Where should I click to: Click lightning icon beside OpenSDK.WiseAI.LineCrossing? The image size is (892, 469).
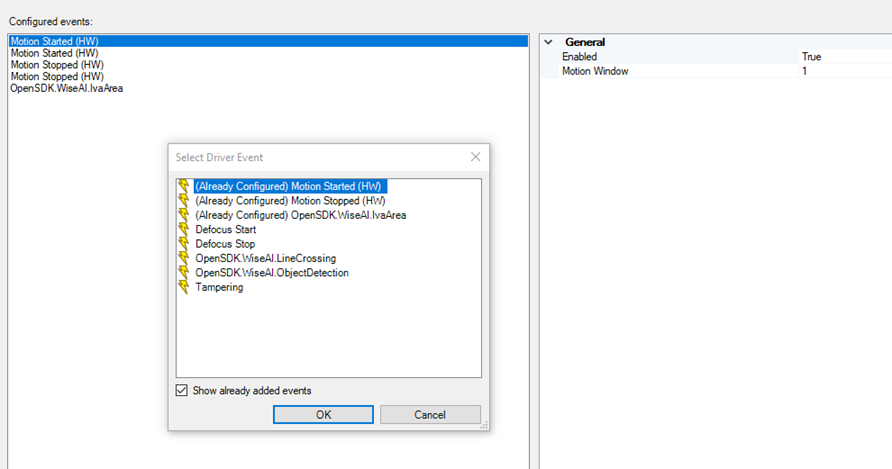(x=184, y=258)
